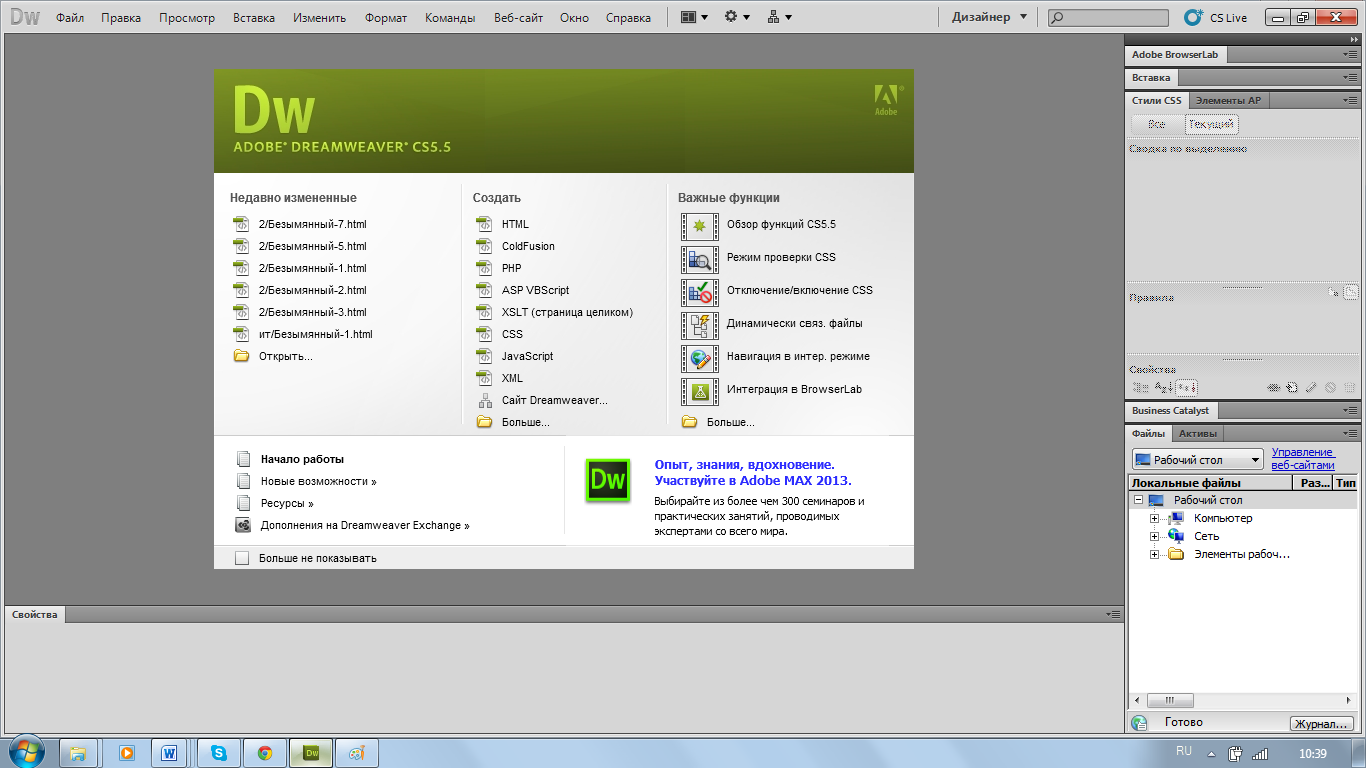
Task: Click the Dreamweaver site icon in Create list
Action: (x=485, y=400)
